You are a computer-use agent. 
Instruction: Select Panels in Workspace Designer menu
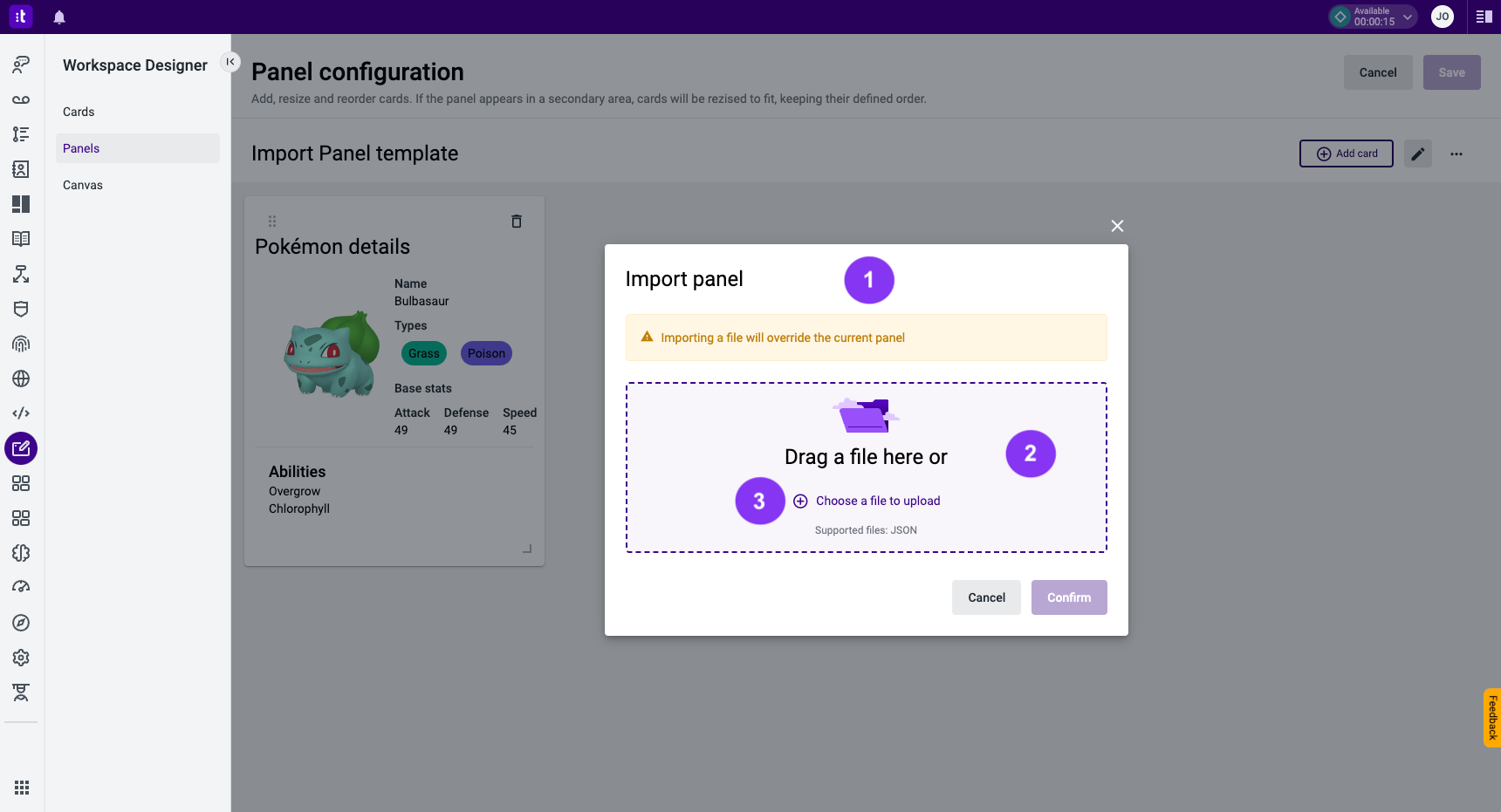coord(138,148)
